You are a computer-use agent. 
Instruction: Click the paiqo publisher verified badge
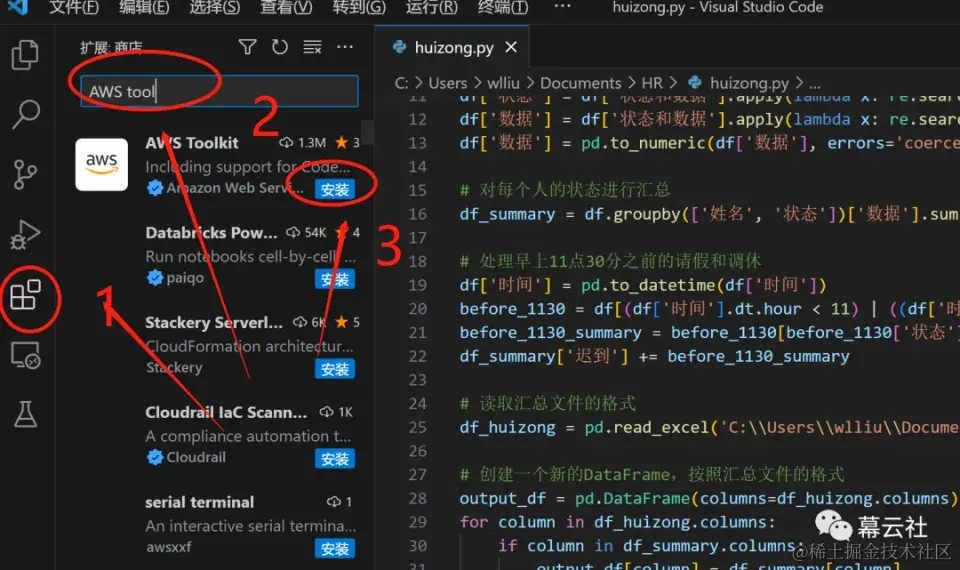pos(155,277)
